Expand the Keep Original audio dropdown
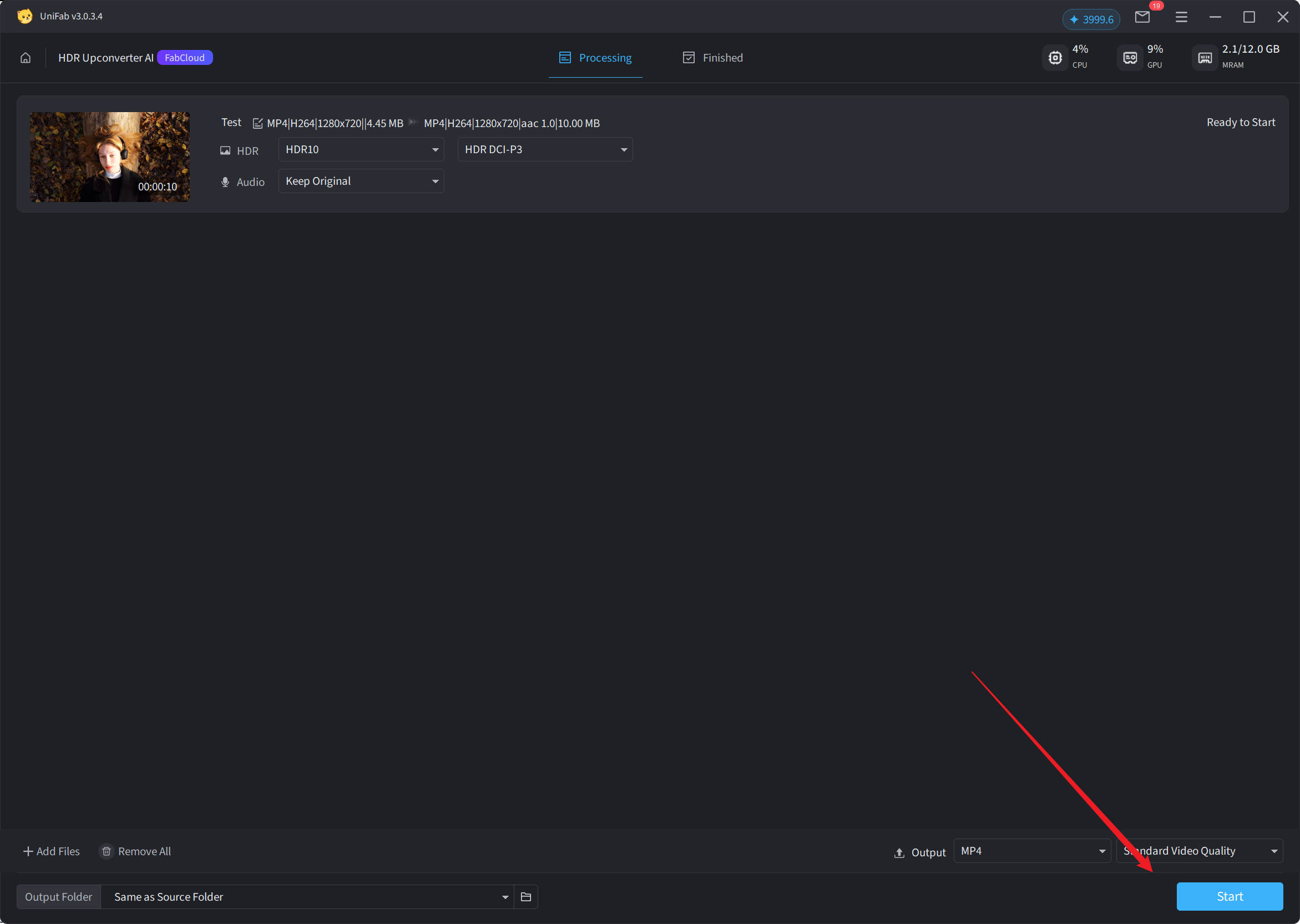Viewport: 1300px width, 924px height. tap(361, 181)
